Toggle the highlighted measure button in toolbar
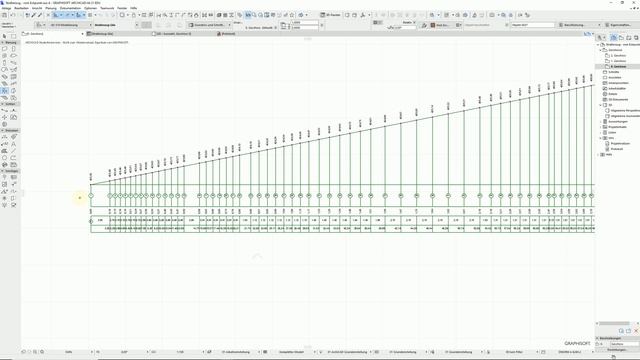Viewport: 640px width, 360px height. [248, 15]
